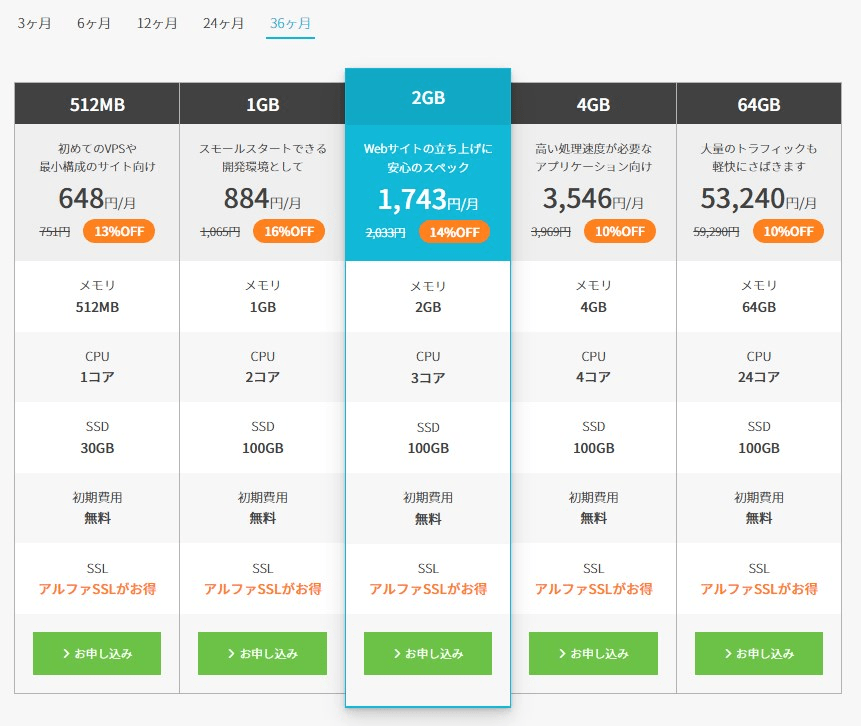
Task: Open アルファSSLがお得 link in 1GB column
Action: pyautogui.click(x=262, y=589)
